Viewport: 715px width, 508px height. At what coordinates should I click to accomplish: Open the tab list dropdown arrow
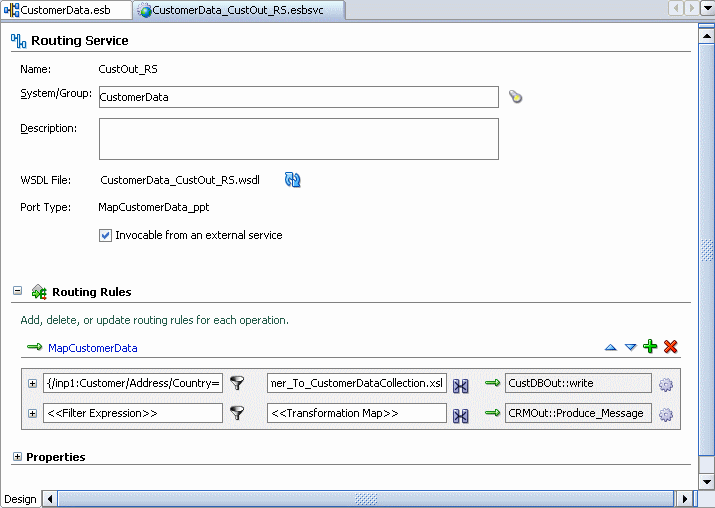pos(708,9)
